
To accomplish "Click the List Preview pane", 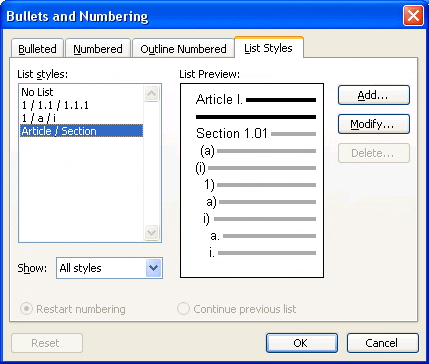I will (x=252, y=180).
